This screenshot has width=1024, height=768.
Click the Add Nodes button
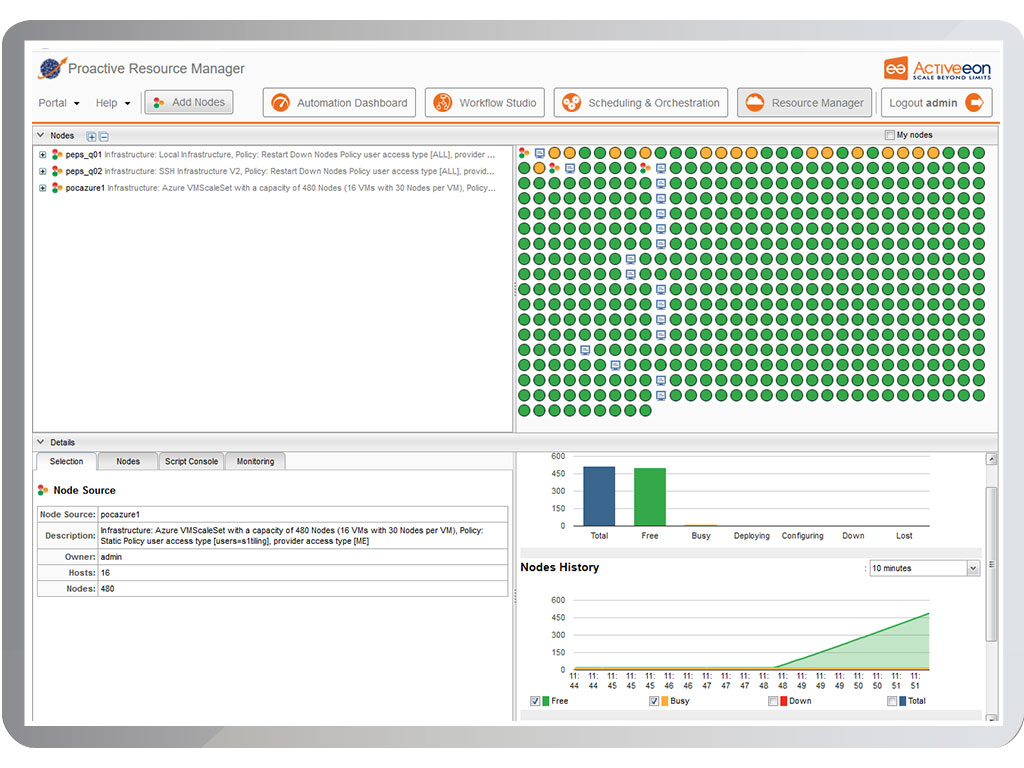[x=189, y=103]
